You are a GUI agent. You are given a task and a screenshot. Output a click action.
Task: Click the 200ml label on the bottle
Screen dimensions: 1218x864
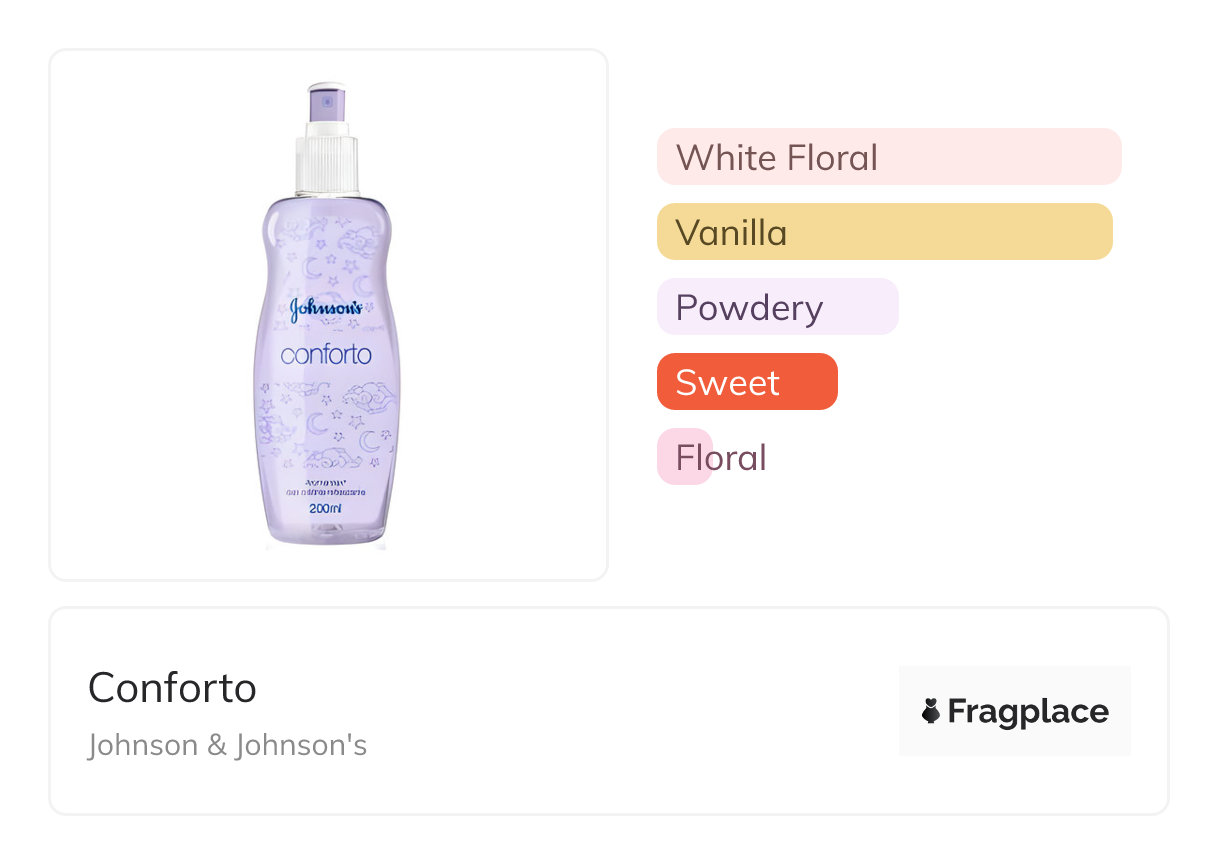[325, 510]
